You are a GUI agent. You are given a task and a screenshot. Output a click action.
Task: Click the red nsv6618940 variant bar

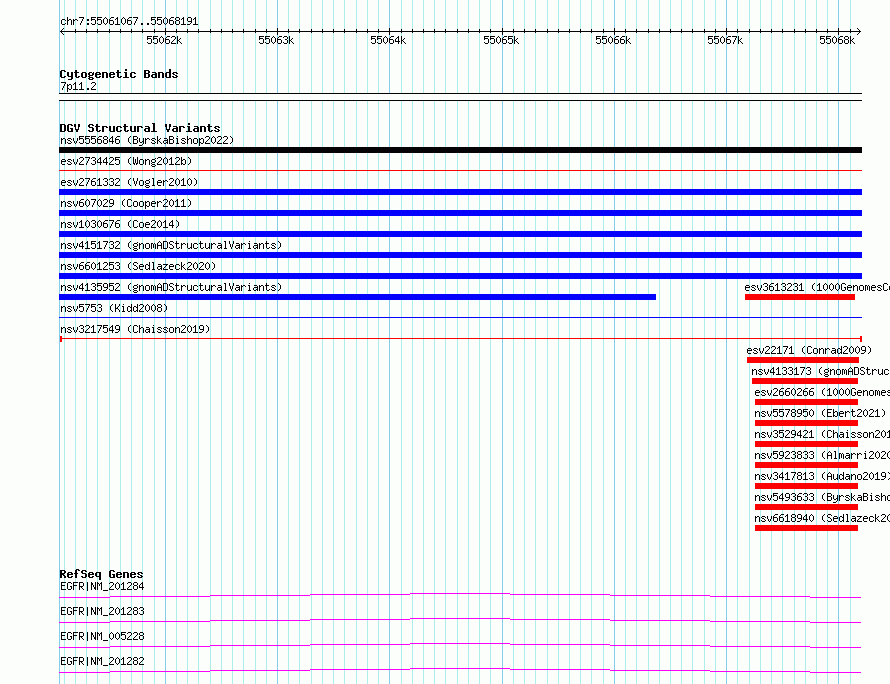(806, 528)
